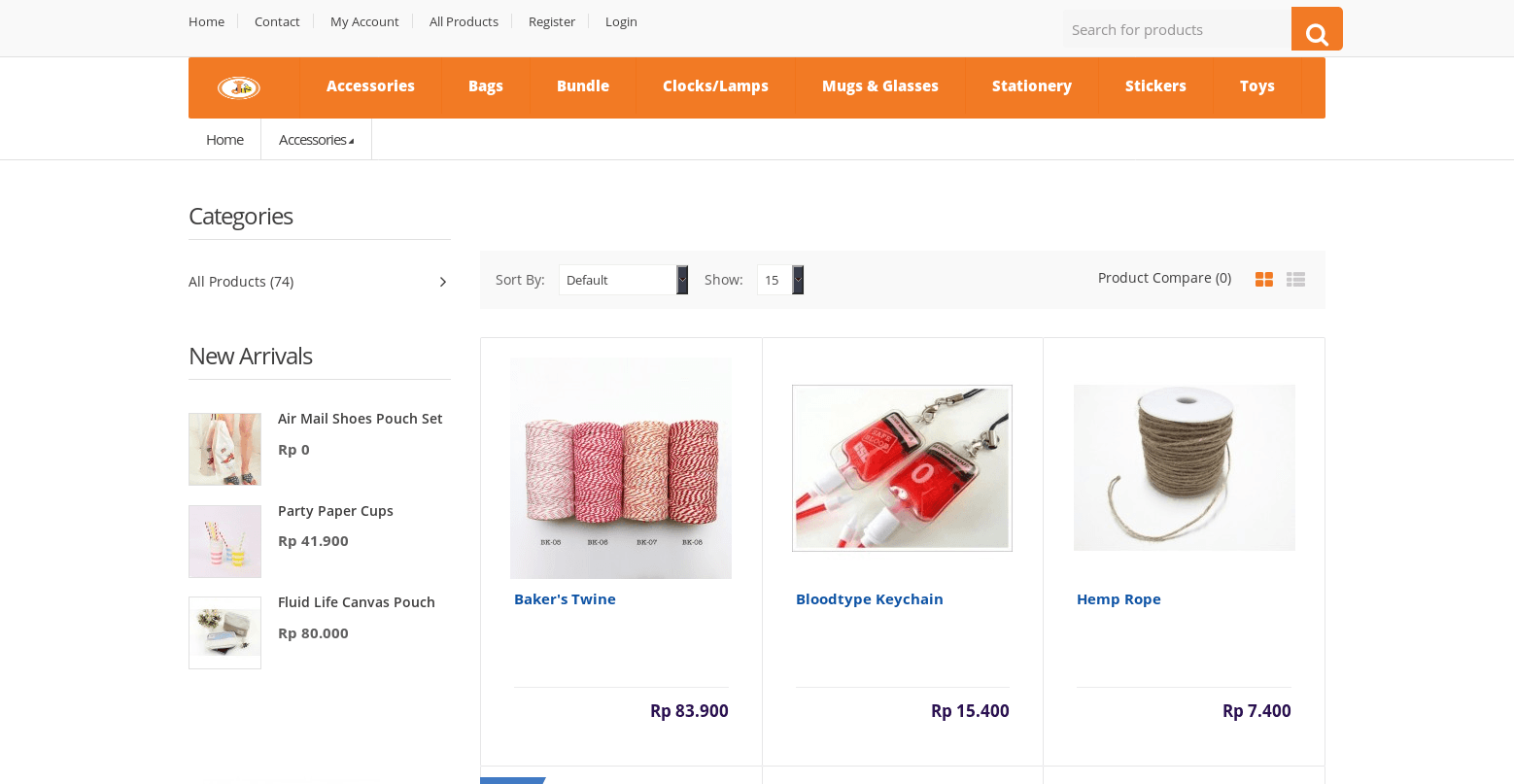Open the Sort By Default dropdown
The image size is (1514, 784).
(624, 280)
